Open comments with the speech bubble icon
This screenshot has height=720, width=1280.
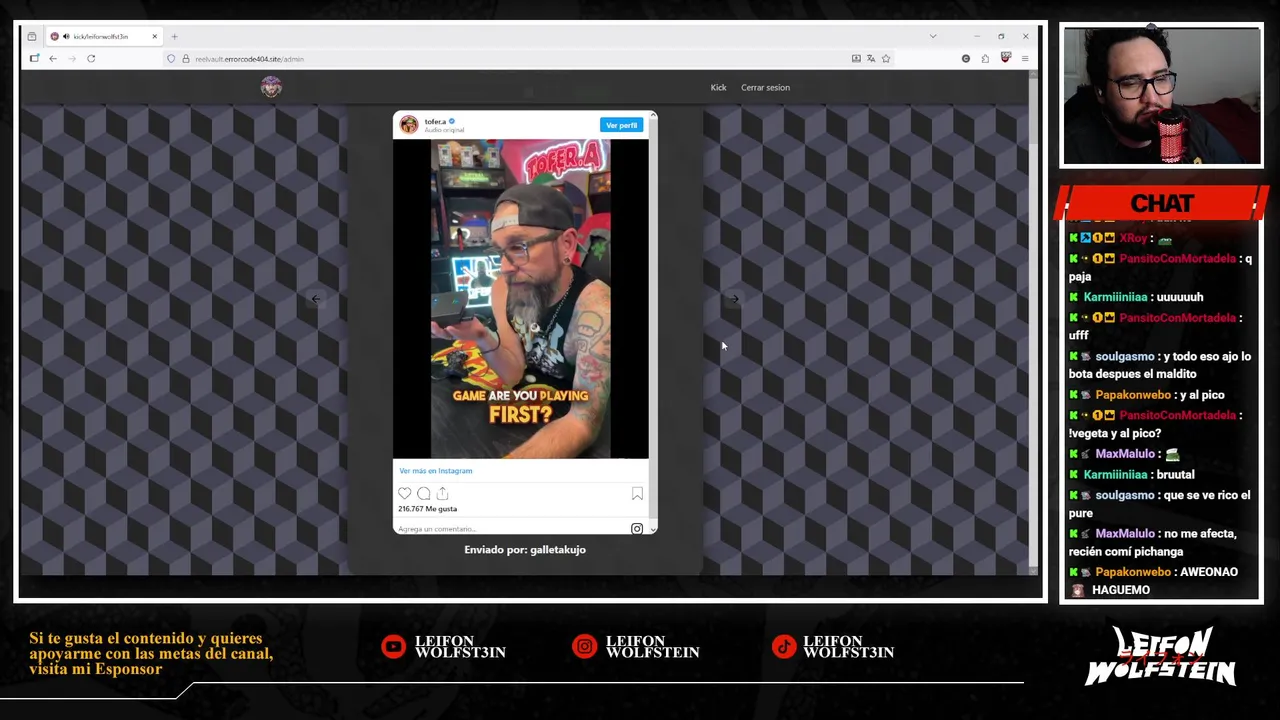[x=424, y=493]
